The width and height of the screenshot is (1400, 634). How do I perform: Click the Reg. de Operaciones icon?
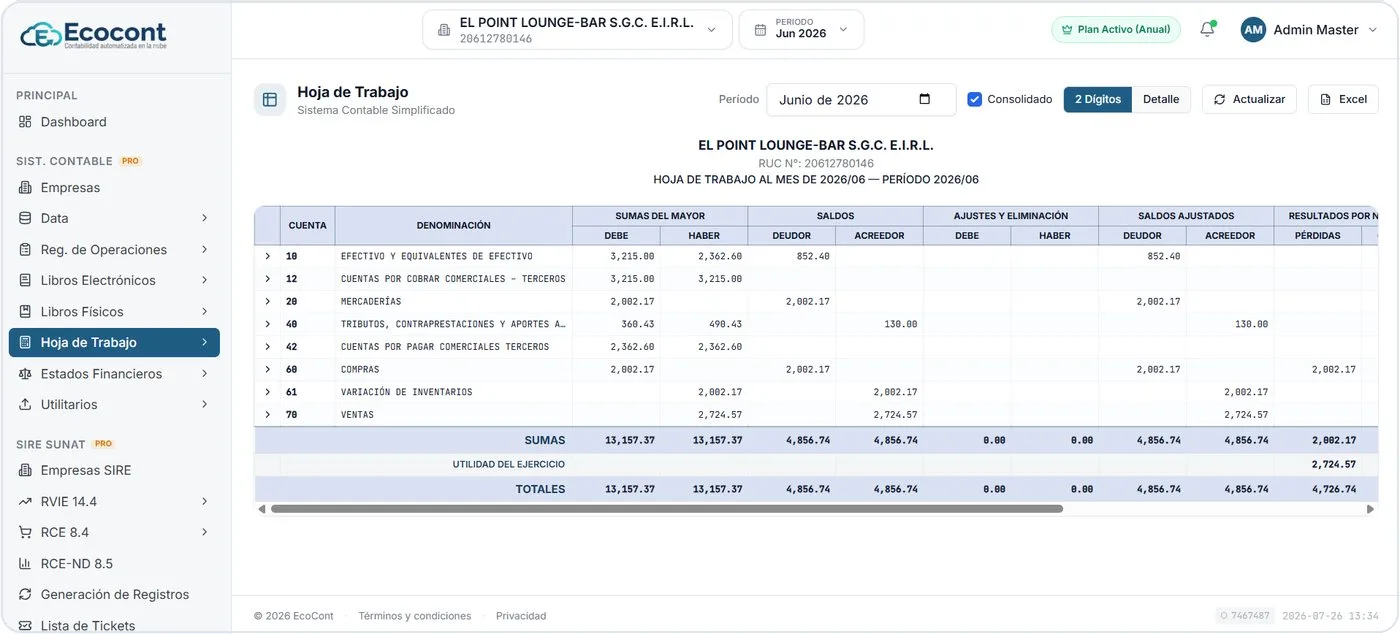(25, 250)
